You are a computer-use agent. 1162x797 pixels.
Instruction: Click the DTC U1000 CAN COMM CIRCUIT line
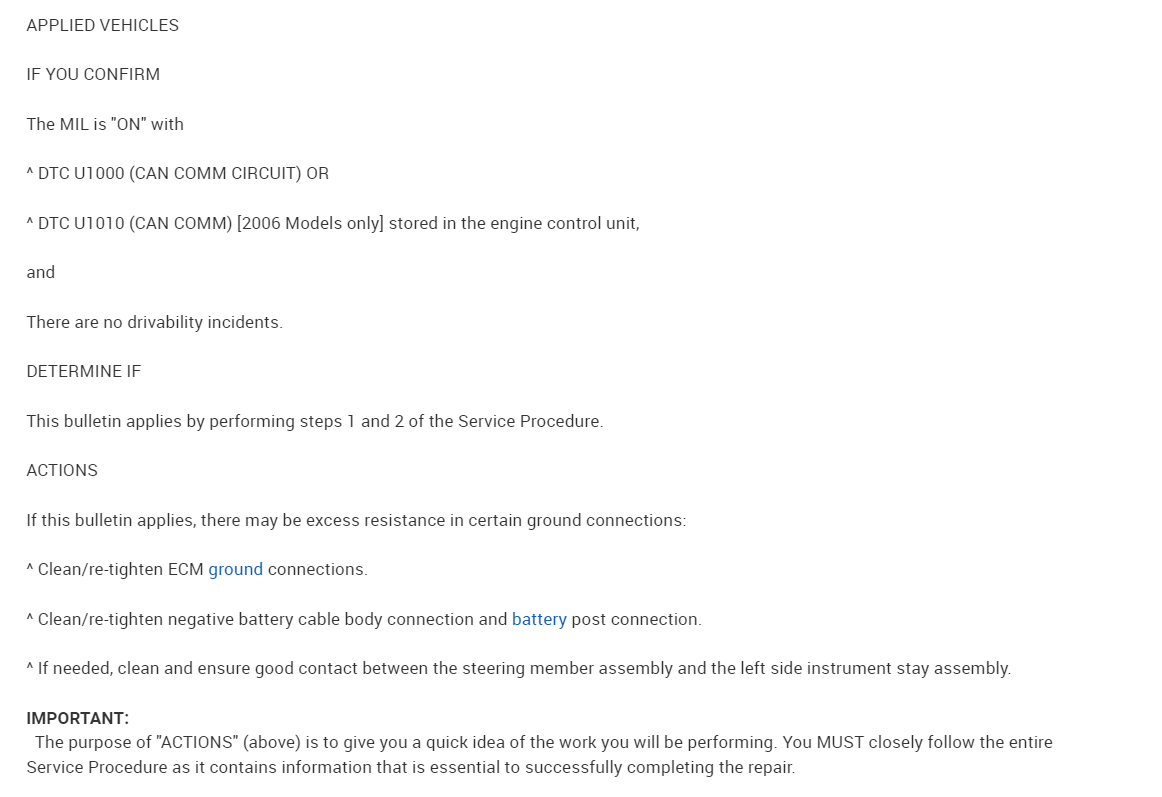coord(177,174)
